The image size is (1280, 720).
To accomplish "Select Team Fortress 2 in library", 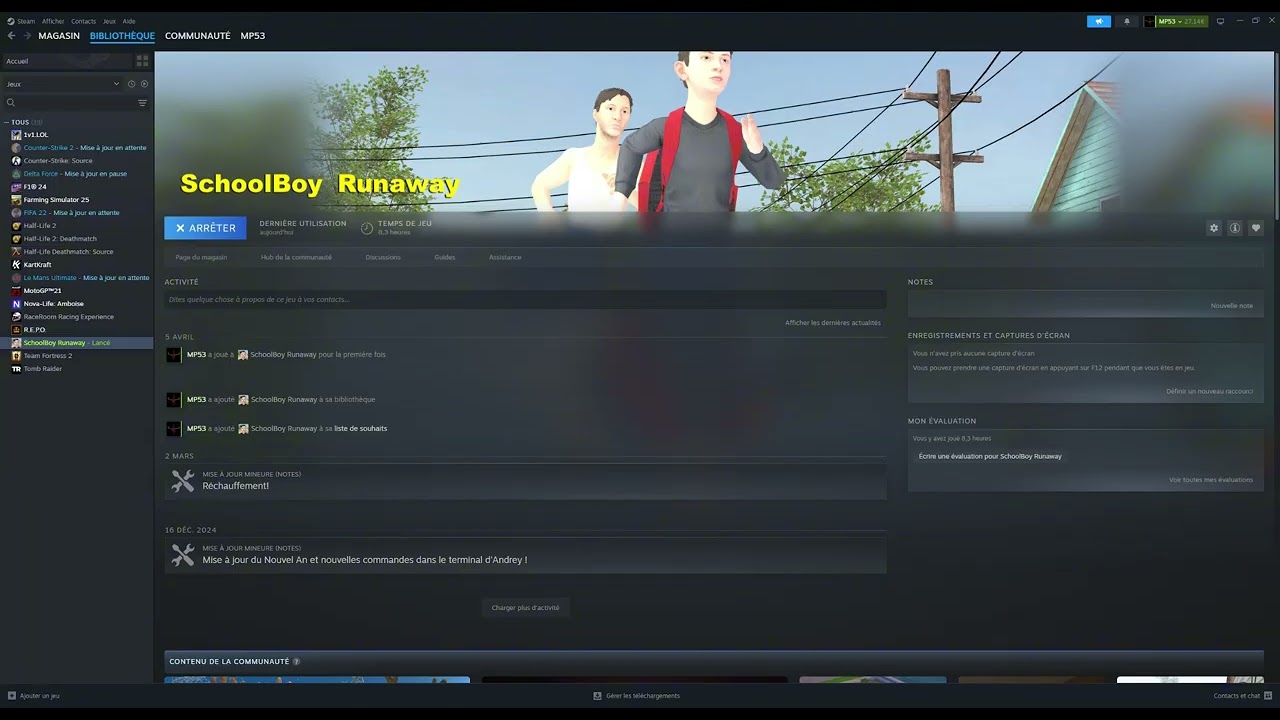I will 78,356.
